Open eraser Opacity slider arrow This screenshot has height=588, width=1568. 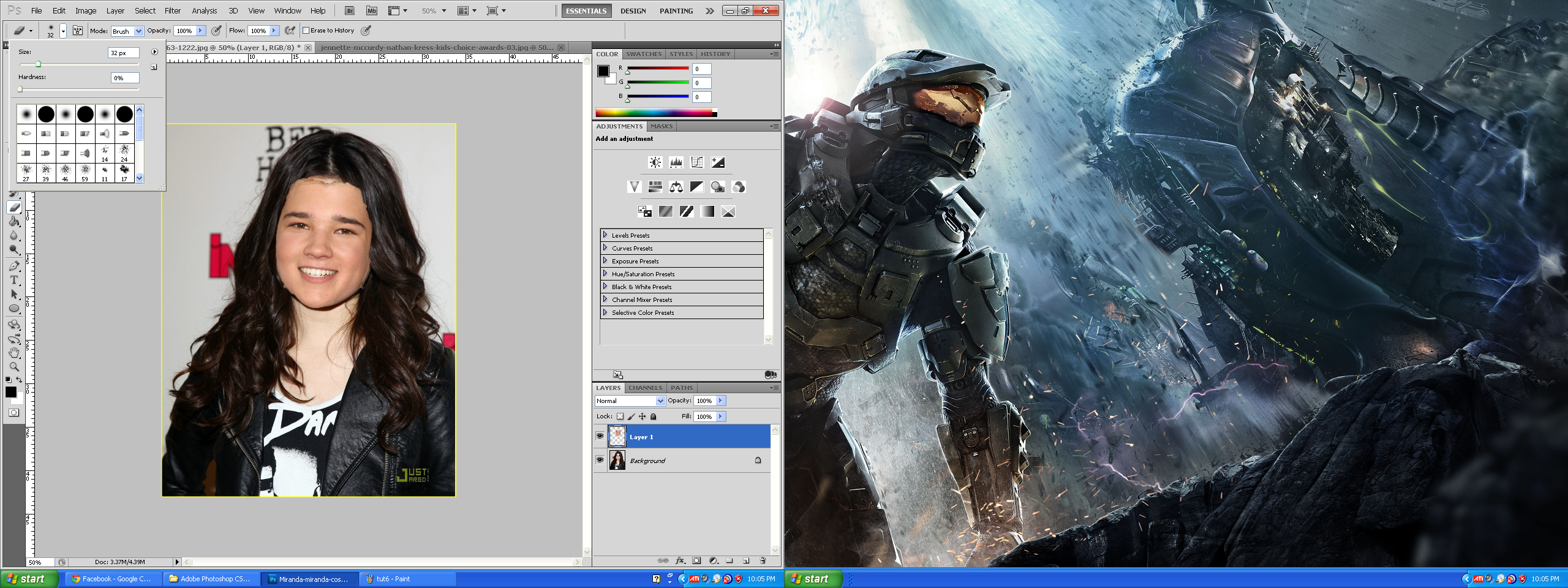pos(200,31)
